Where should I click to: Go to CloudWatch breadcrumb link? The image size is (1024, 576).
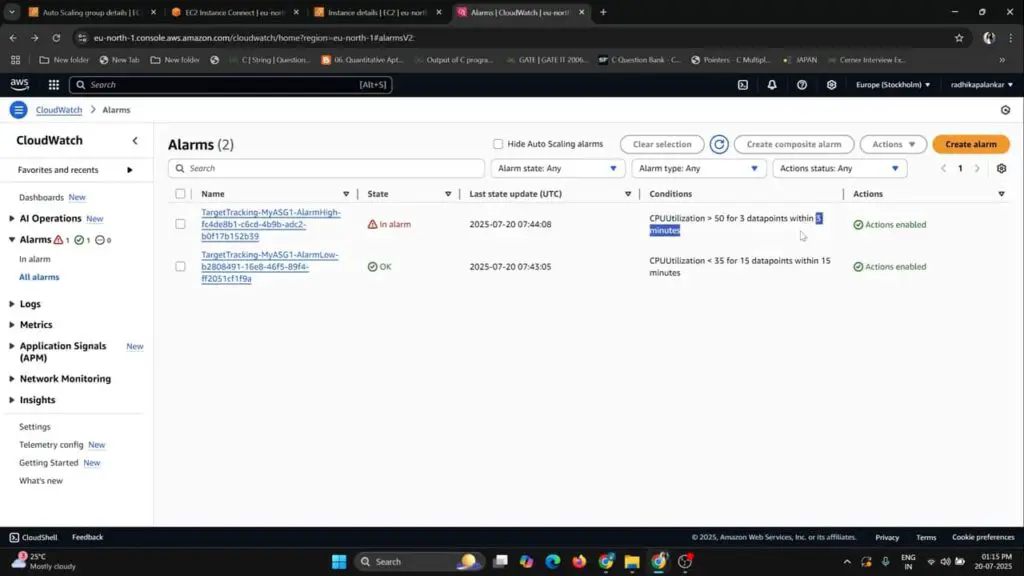(59, 110)
